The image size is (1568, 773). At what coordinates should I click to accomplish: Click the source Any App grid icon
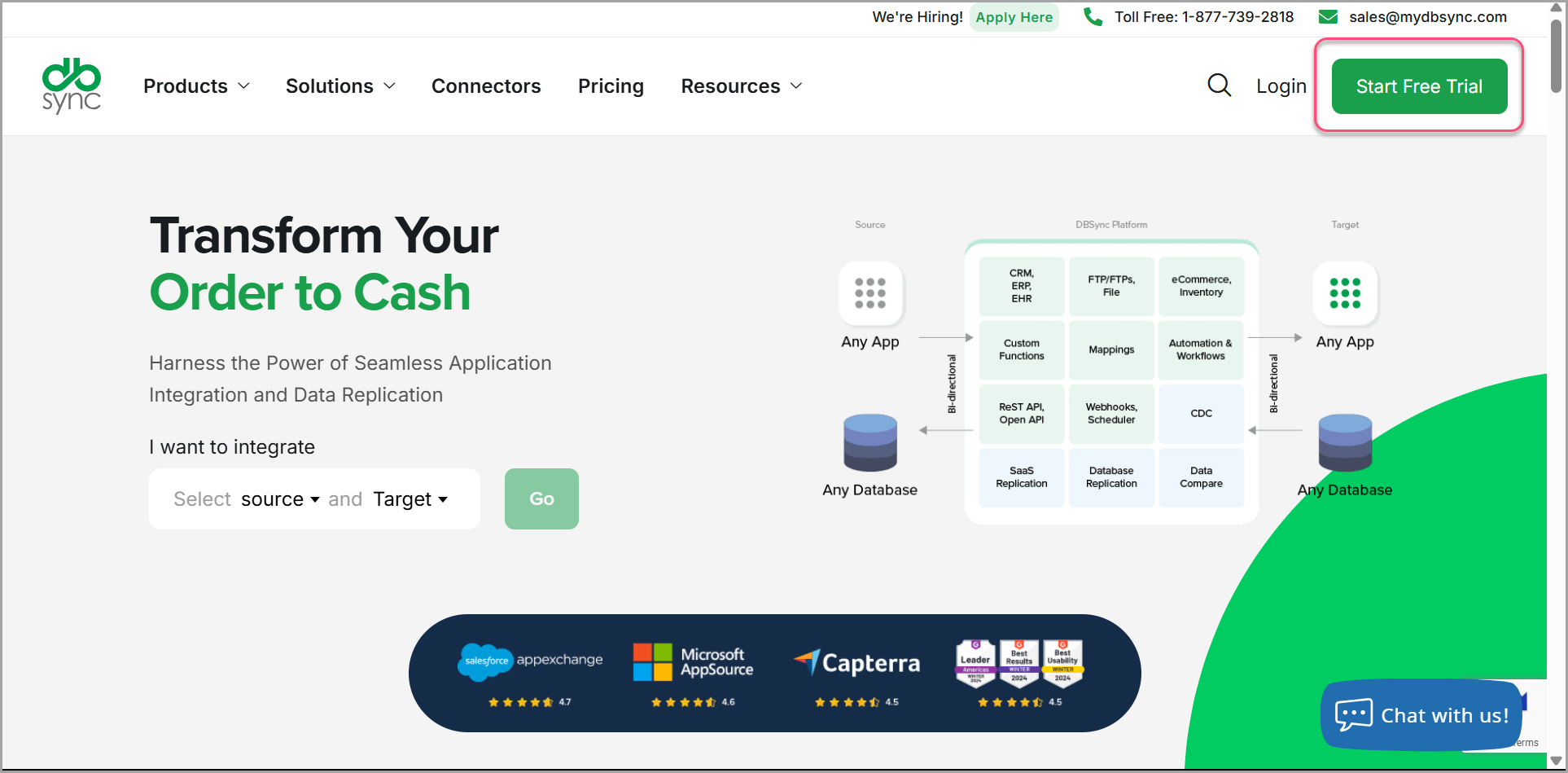click(870, 293)
